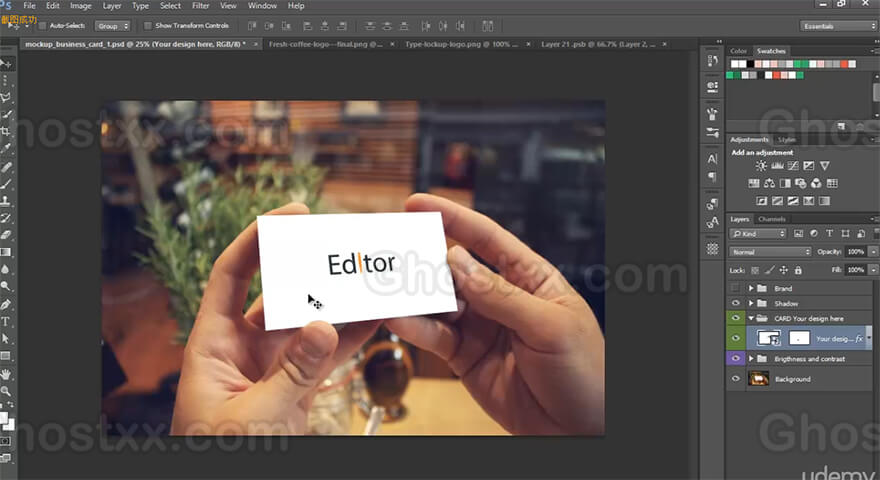Image resolution: width=880 pixels, height=480 pixels.
Task: Add a Photo Filter adjustment
Action: [x=801, y=183]
